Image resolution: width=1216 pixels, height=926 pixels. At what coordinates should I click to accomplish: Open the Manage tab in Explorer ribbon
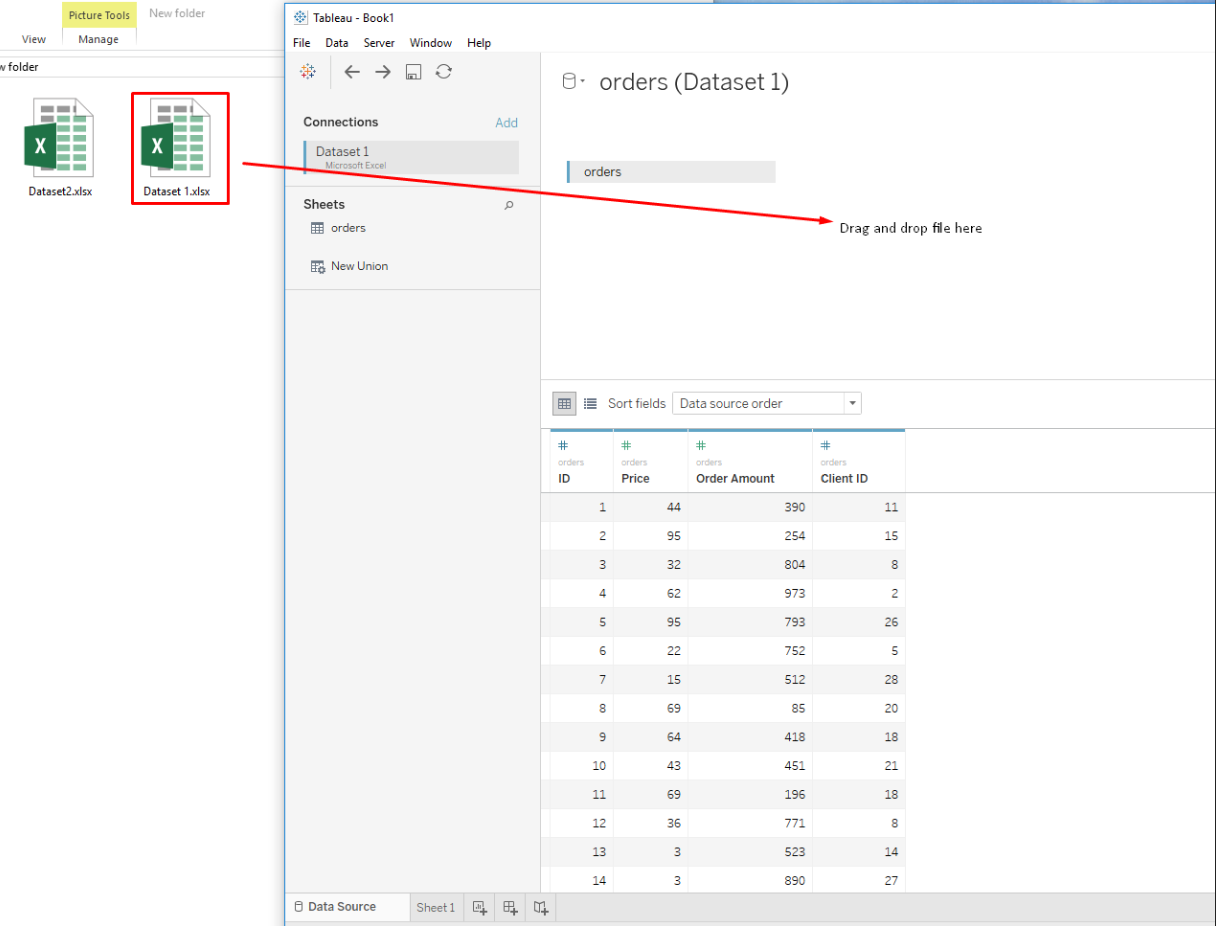tap(99, 39)
